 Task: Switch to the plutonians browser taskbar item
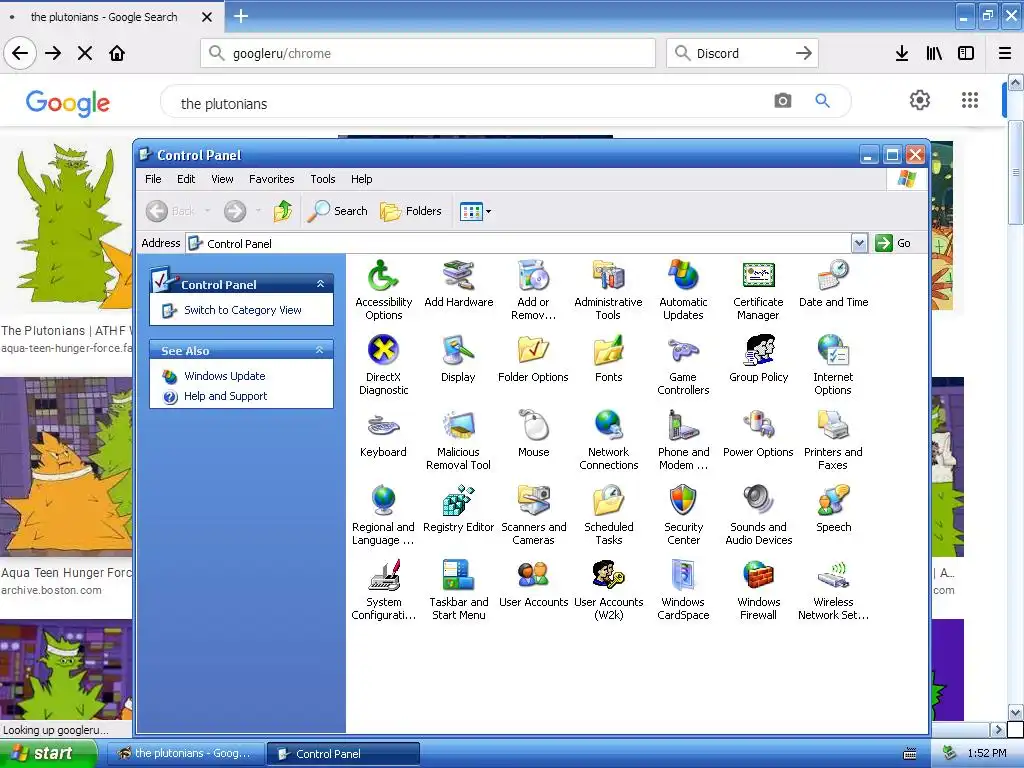tap(185, 753)
